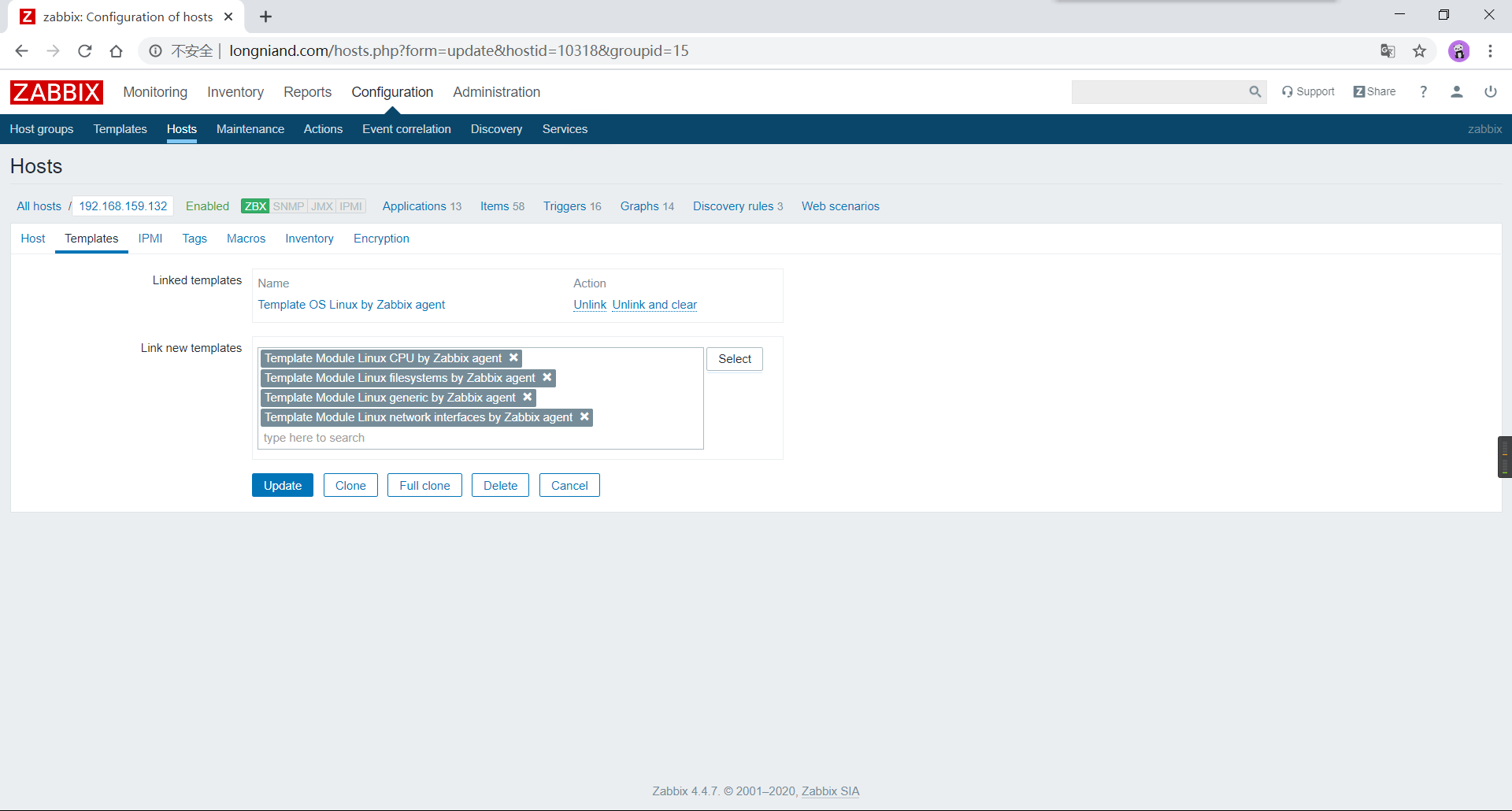
Task: Open the 192.168.159.132 host link
Action: tap(123, 206)
